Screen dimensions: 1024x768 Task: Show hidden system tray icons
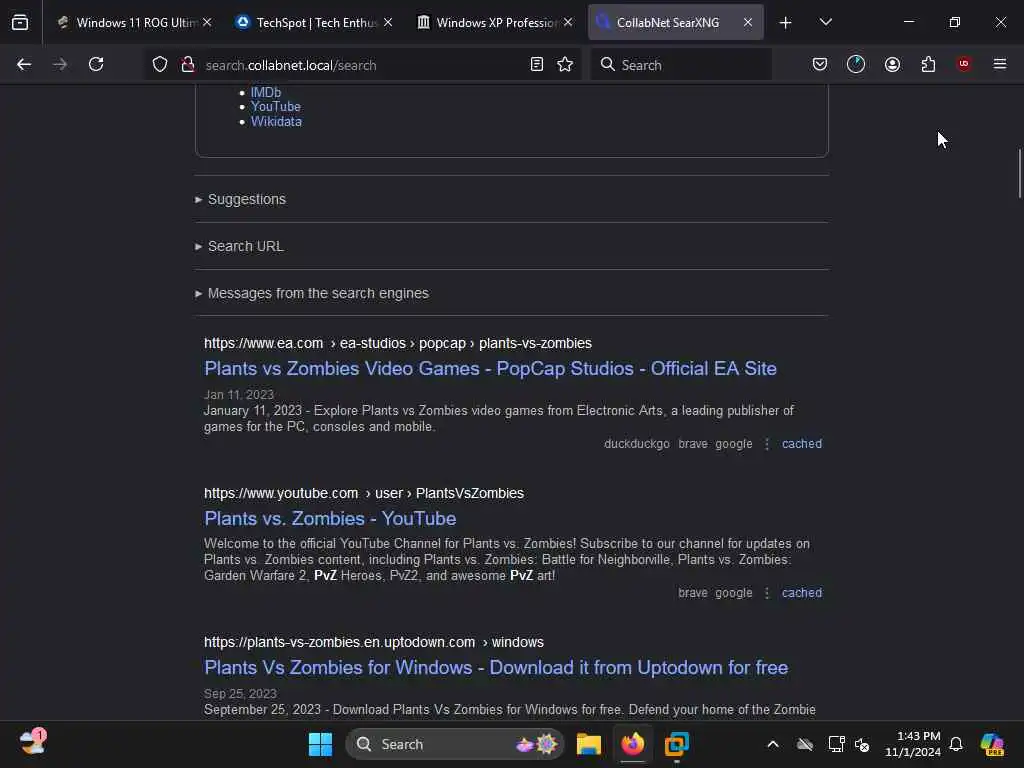[773, 744]
